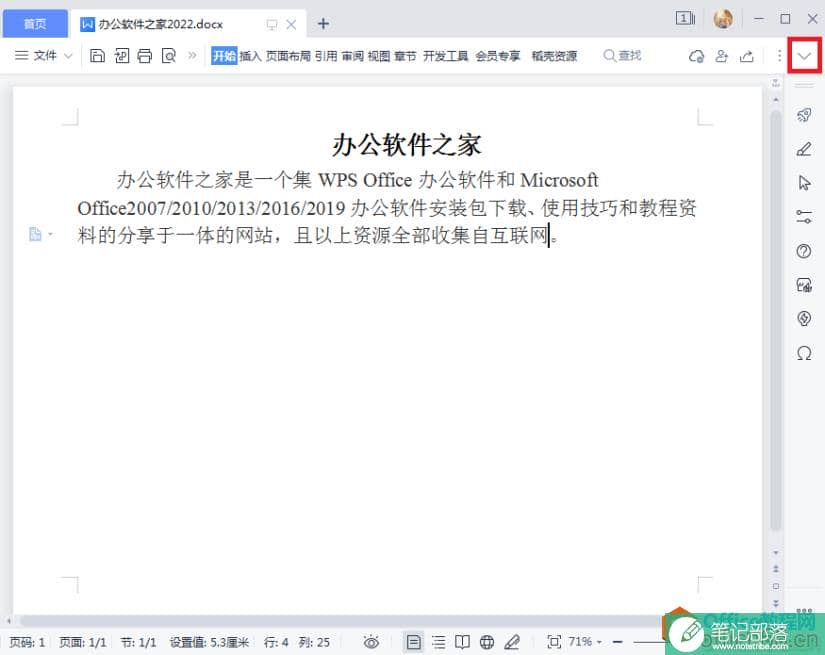Click the rocket icon in sidebar

point(804,115)
